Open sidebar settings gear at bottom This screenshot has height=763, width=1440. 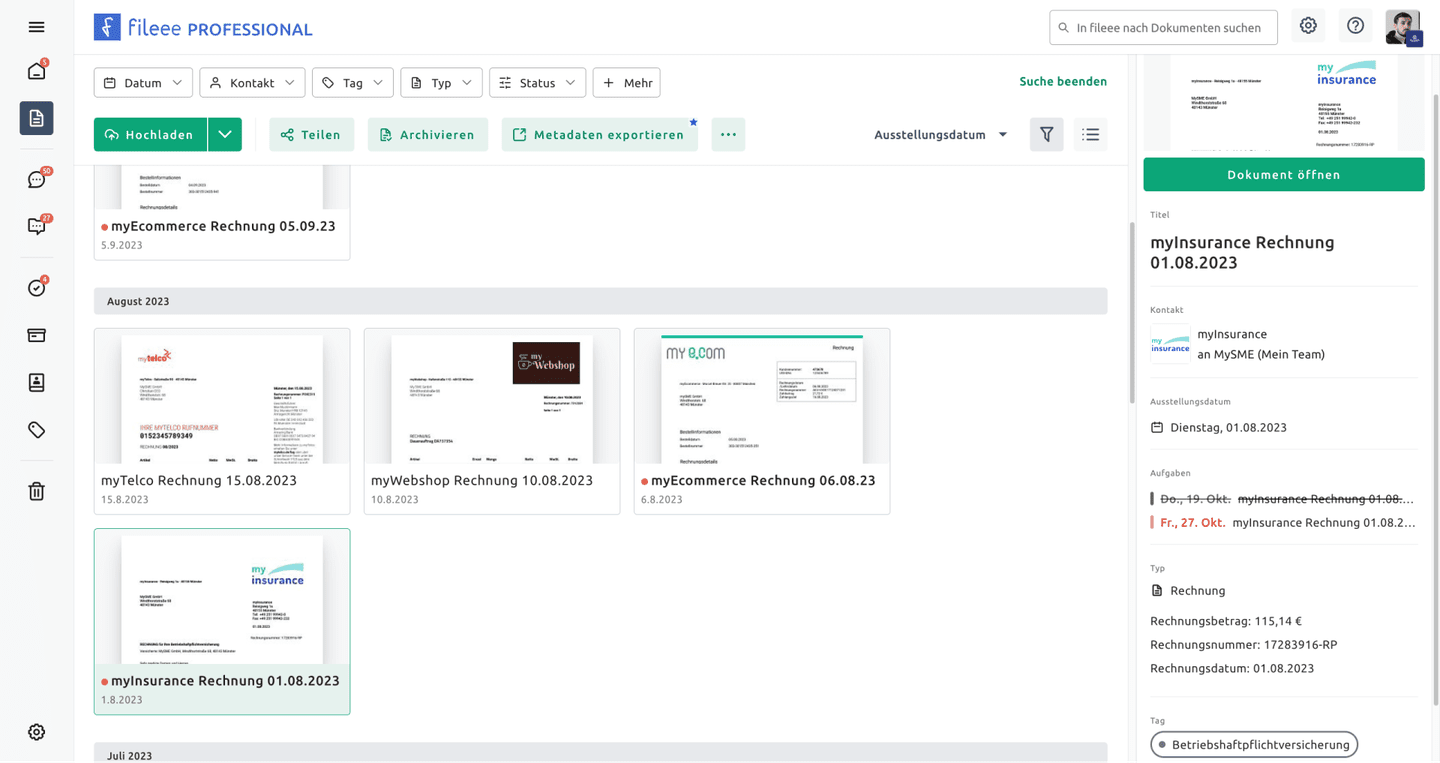[37, 732]
